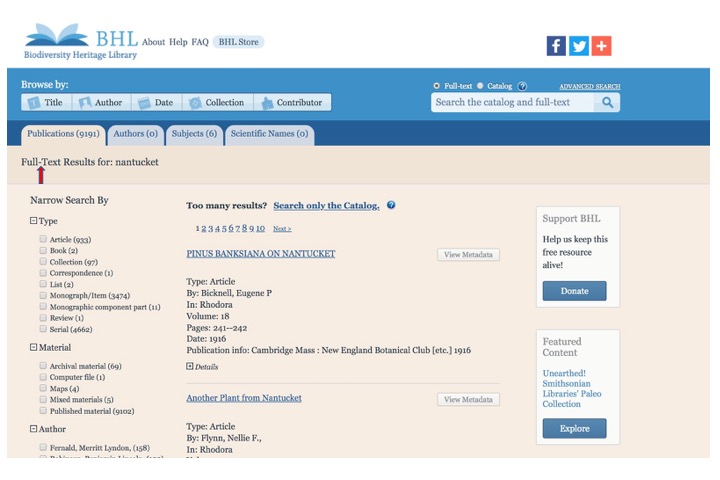This screenshot has height=480, width=720.
Task: Switch to Subjects (6) tab
Action: tap(194, 135)
